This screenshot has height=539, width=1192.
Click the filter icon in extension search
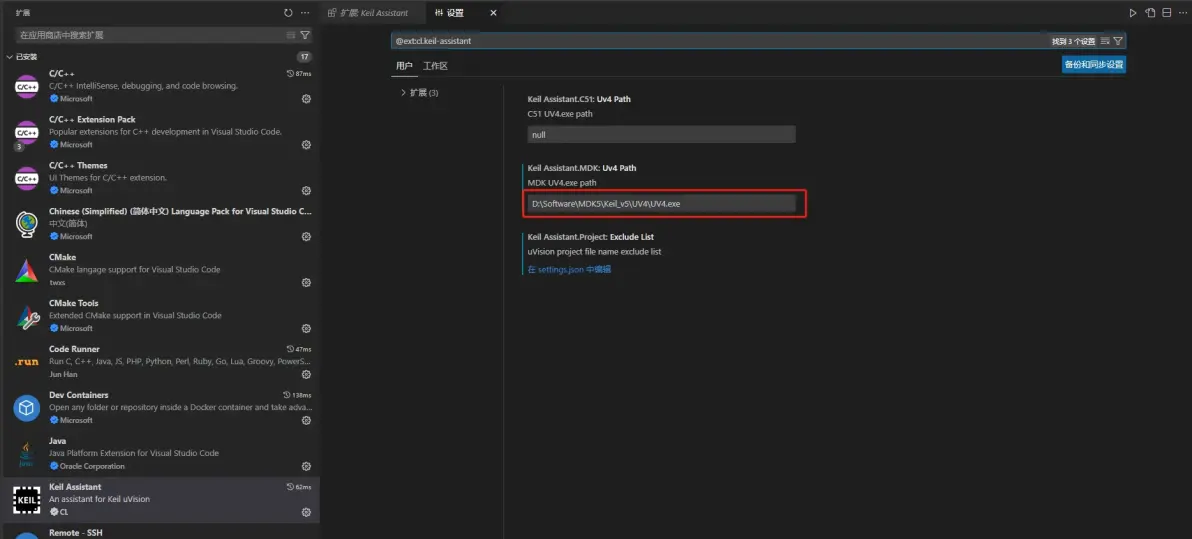click(305, 35)
